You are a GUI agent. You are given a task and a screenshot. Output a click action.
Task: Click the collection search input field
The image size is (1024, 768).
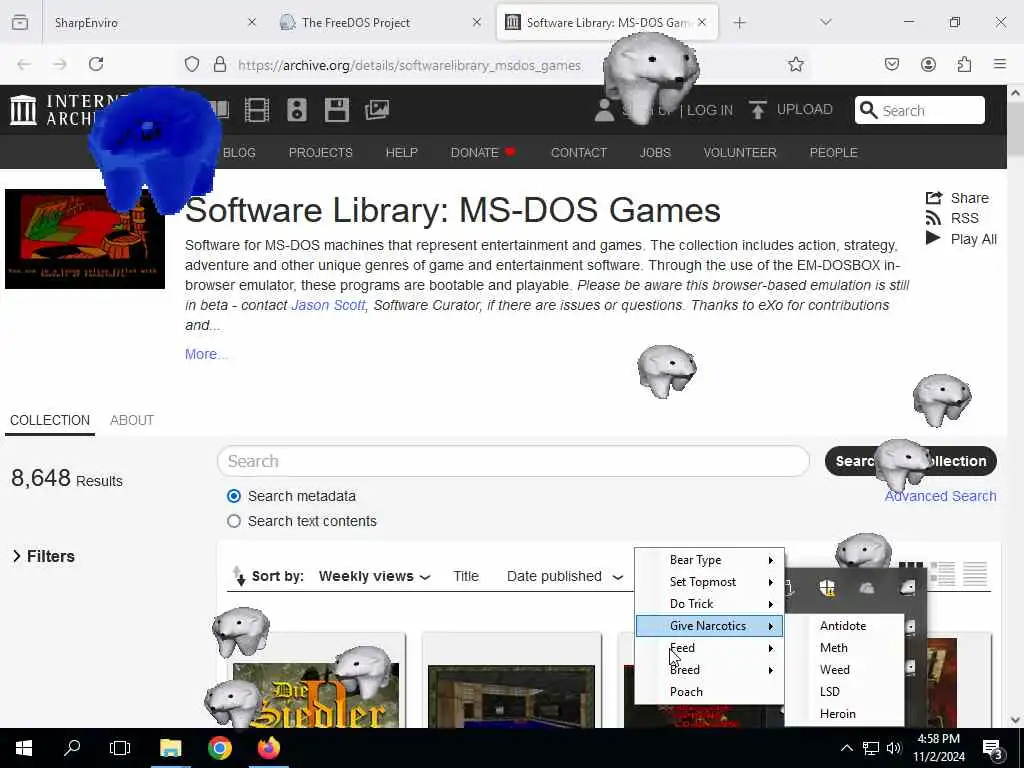tap(513, 461)
